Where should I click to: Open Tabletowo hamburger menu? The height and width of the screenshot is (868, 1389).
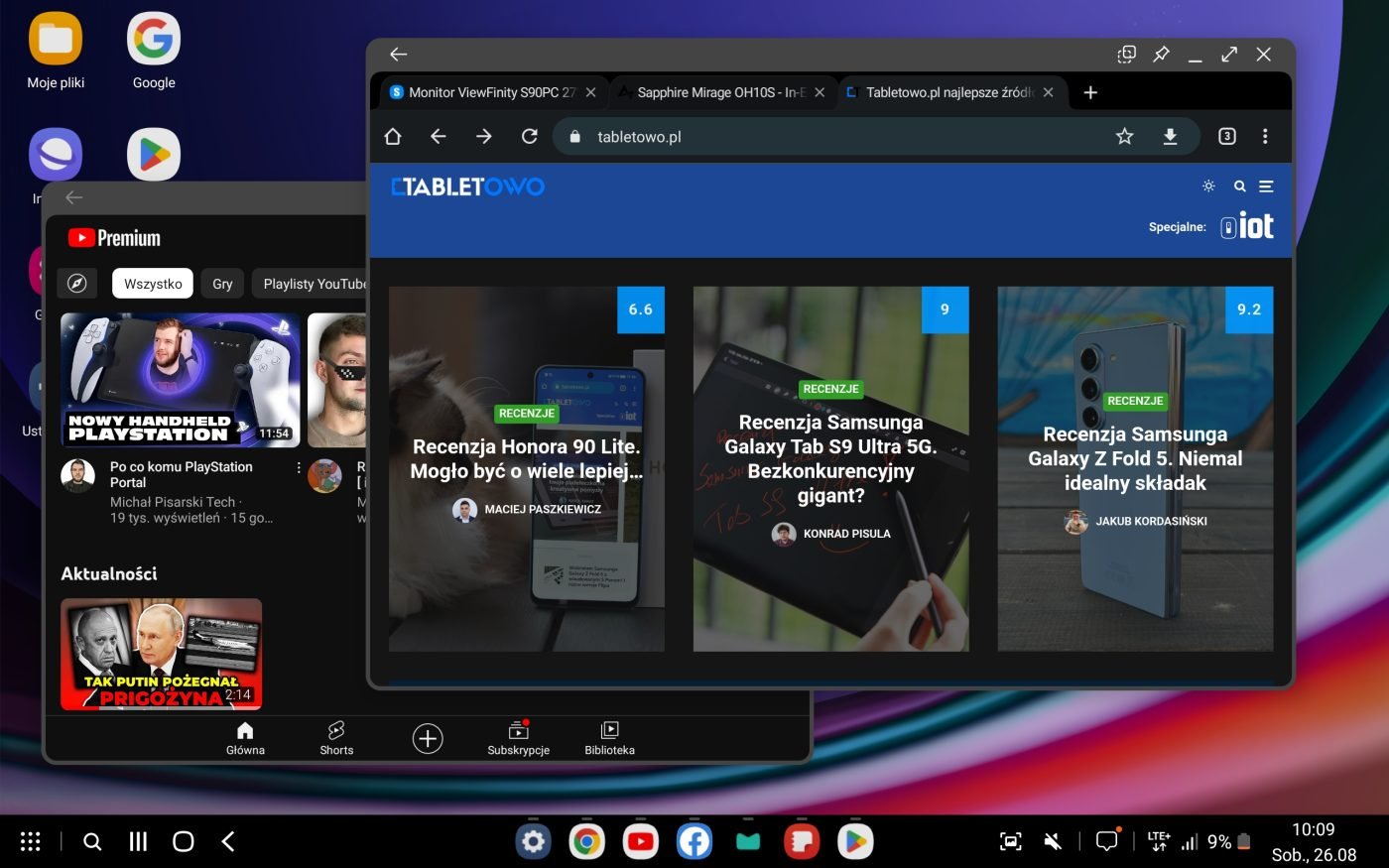[x=1267, y=186]
